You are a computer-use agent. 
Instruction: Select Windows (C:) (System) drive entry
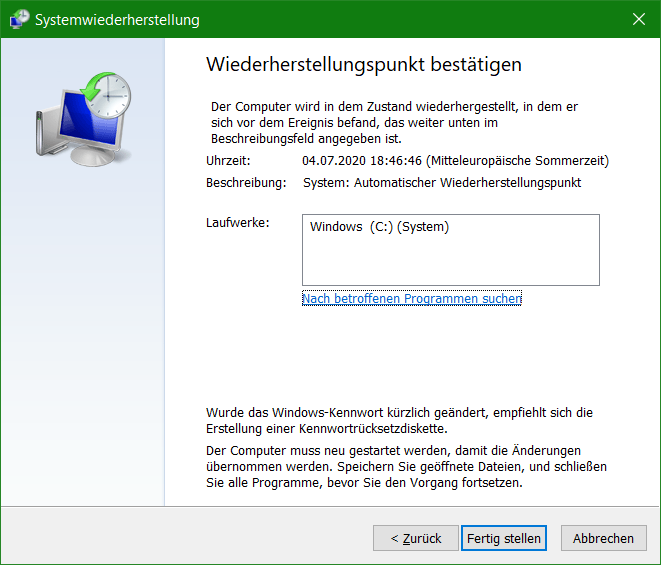click(x=379, y=227)
